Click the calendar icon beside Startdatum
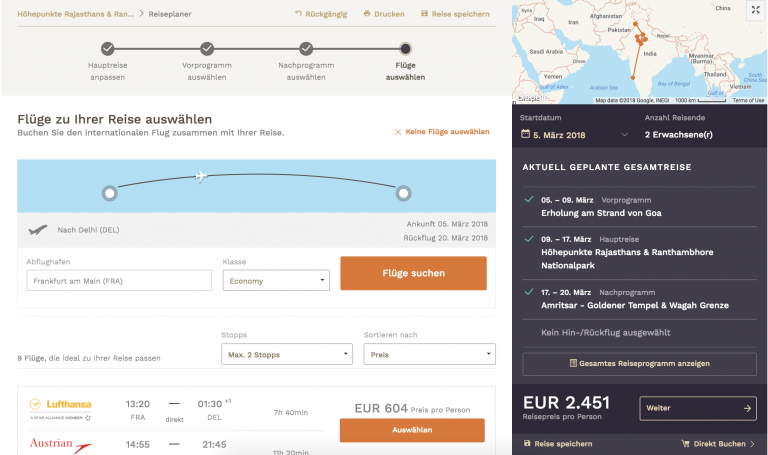Screen dimensions: 768x455 point(524,134)
